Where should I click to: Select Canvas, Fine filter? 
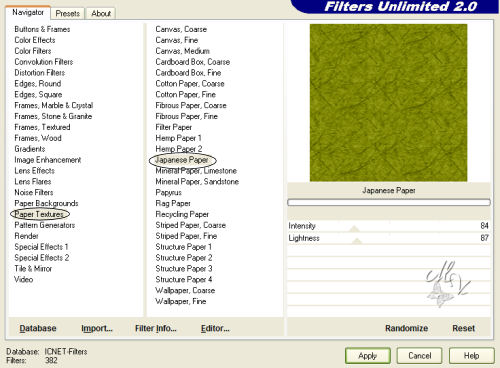coord(177,40)
